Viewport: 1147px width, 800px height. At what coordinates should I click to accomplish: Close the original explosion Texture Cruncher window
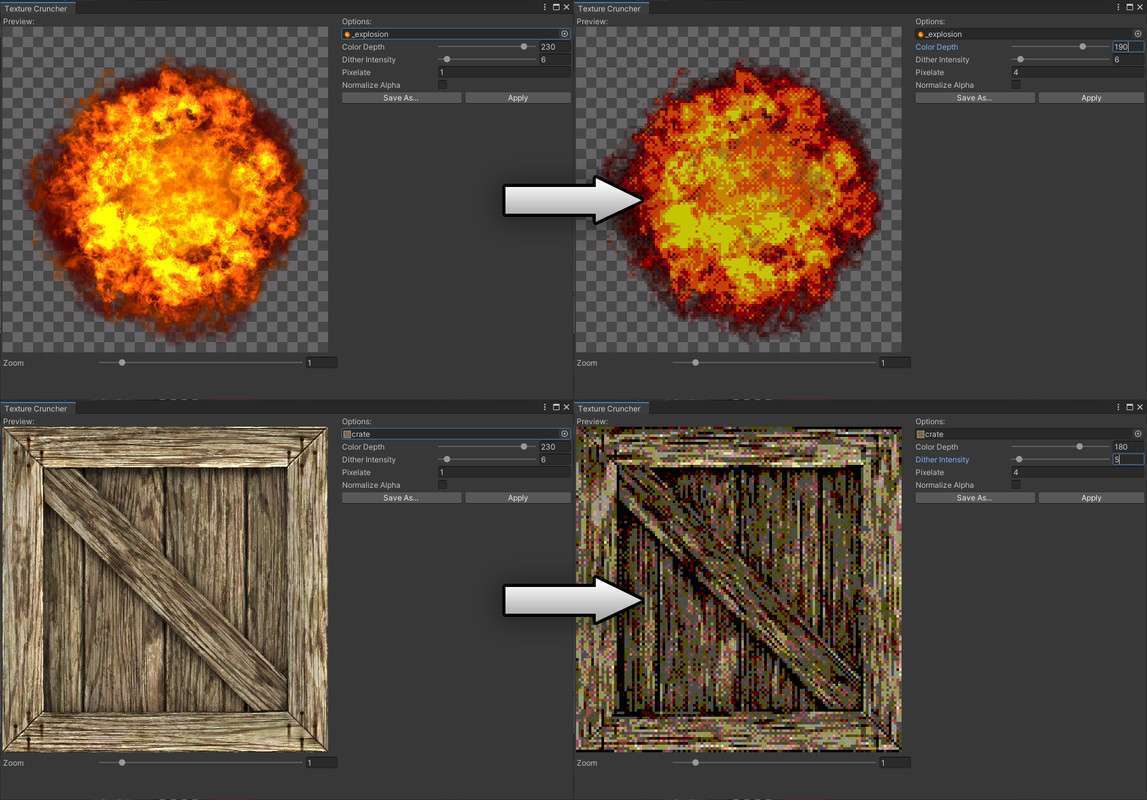point(566,7)
